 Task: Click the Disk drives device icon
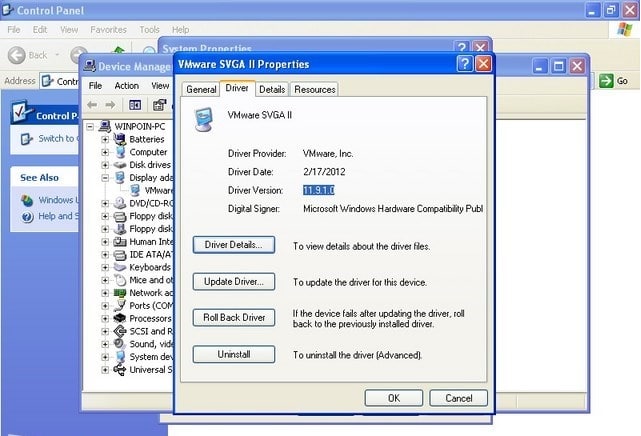(120, 165)
